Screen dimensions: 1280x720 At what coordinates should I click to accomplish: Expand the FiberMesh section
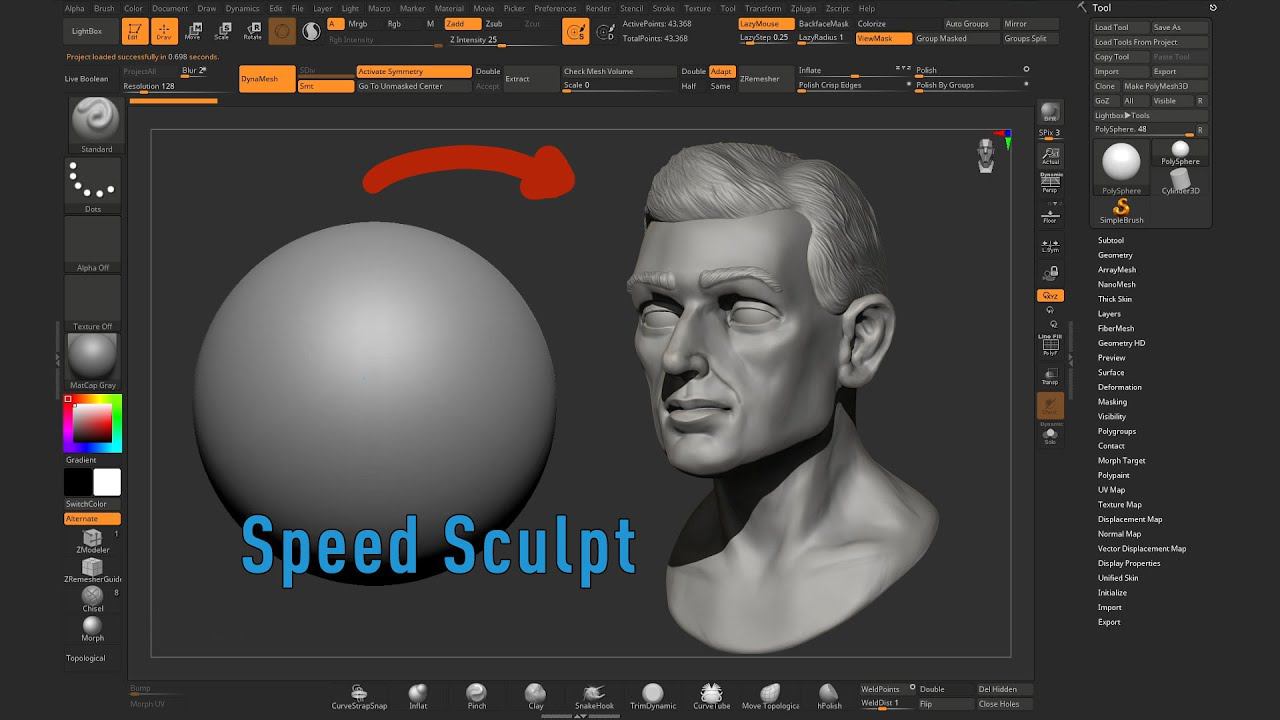click(x=1116, y=328)
